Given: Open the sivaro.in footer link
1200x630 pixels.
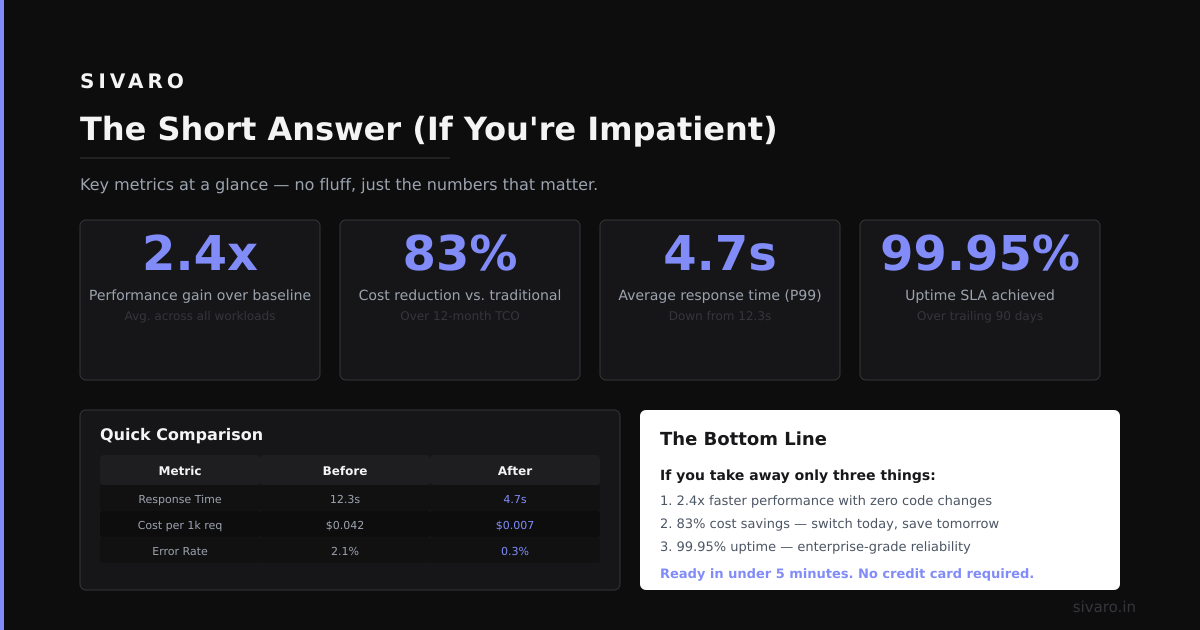Looking at the screenshot, I should click(x=1104, y=607).
